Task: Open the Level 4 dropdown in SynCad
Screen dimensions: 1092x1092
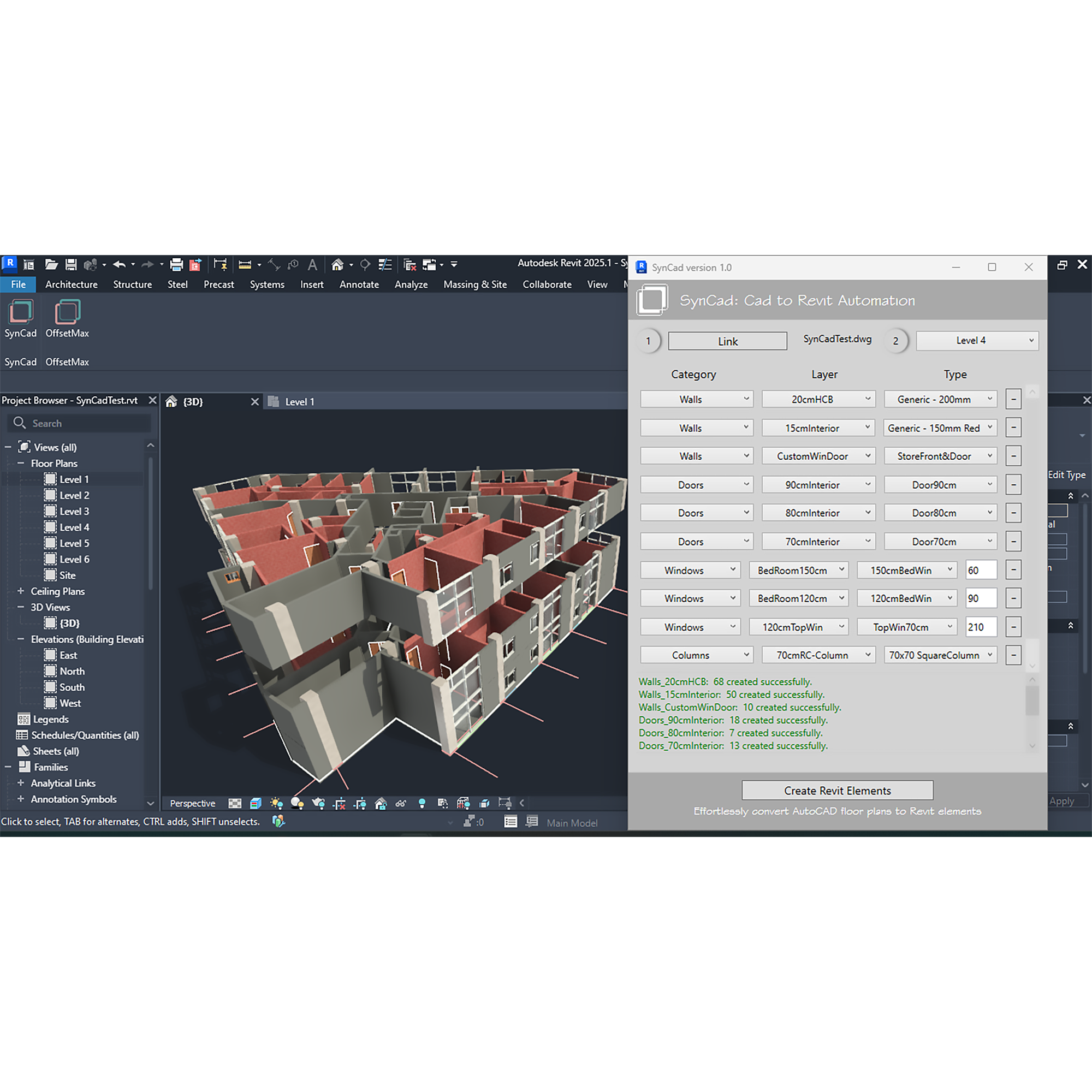Action: (977, 341)
